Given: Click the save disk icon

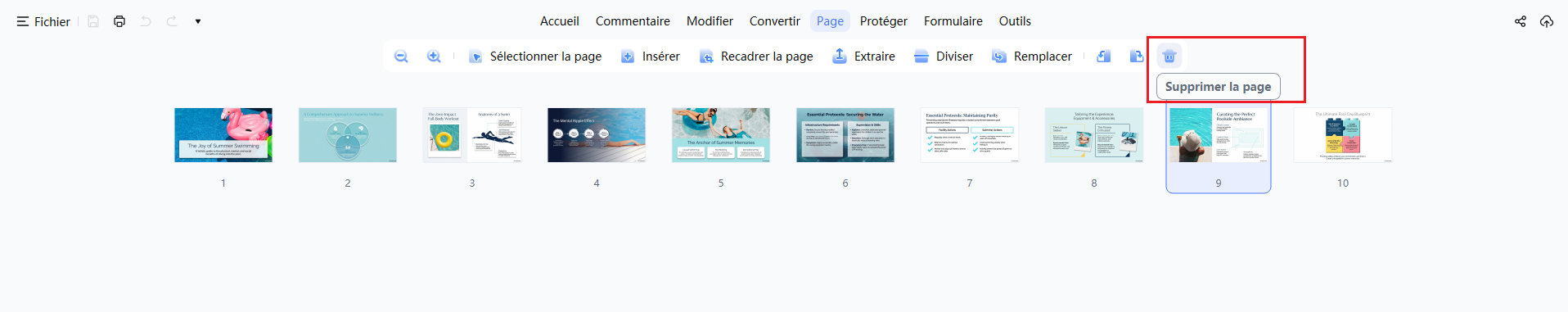Looking at the screenshot, I should click(93, 21).
